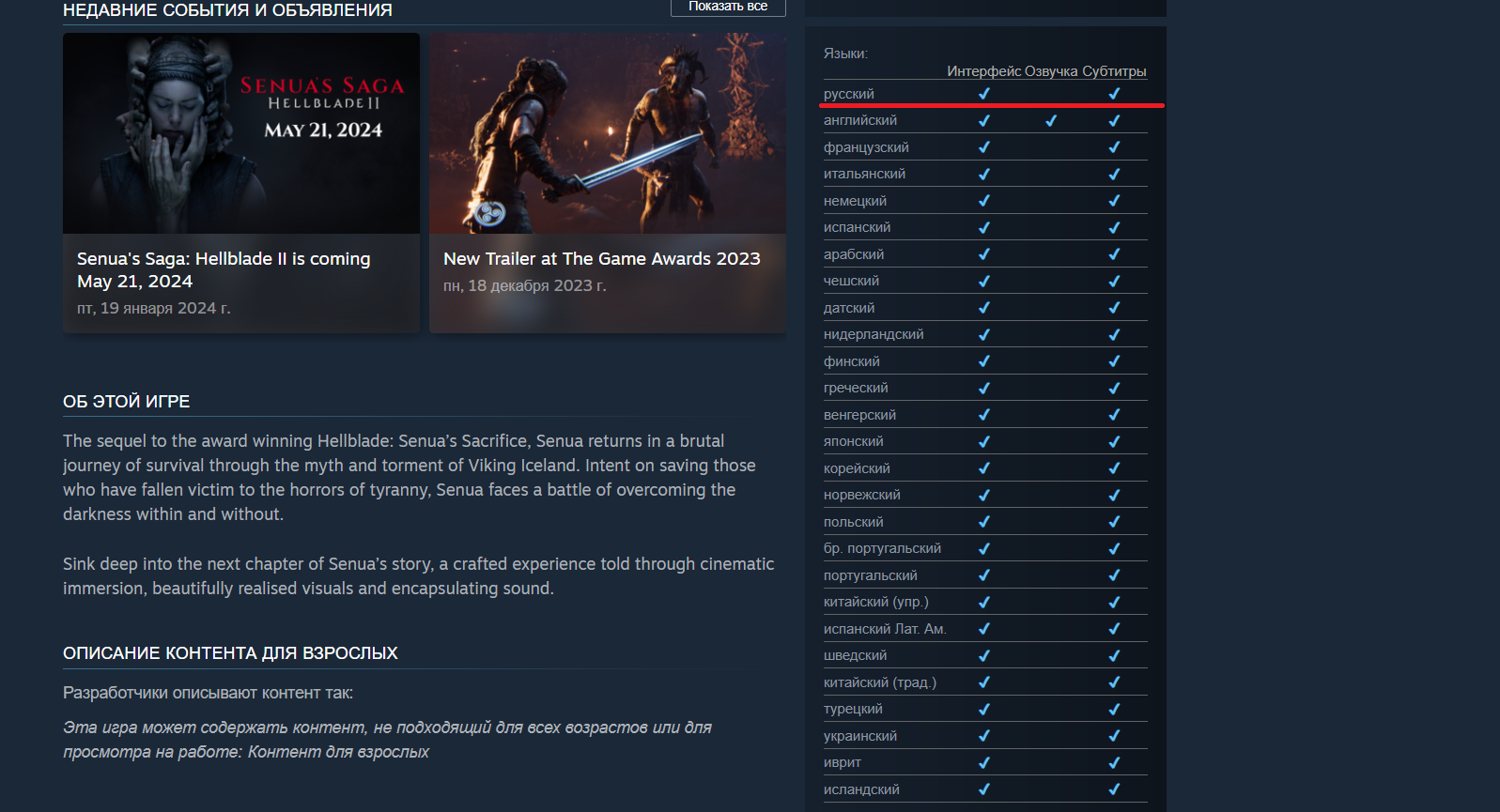
Task: Open the New Trailer Game Awards thumbnail
Action: pyautogui.click(x=608, y=133)
